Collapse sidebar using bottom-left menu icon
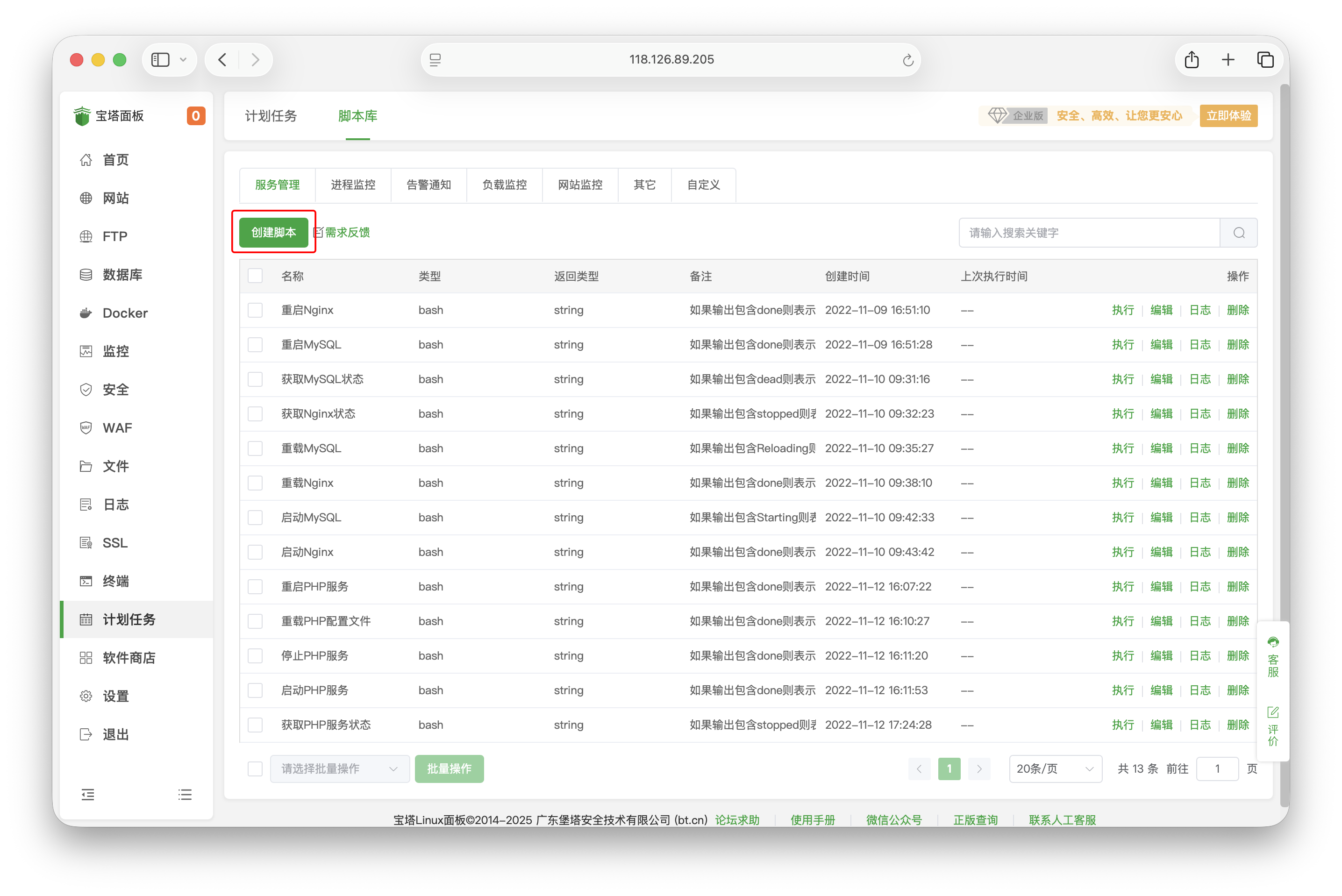The image size is (1342, 896). point(87,794)
